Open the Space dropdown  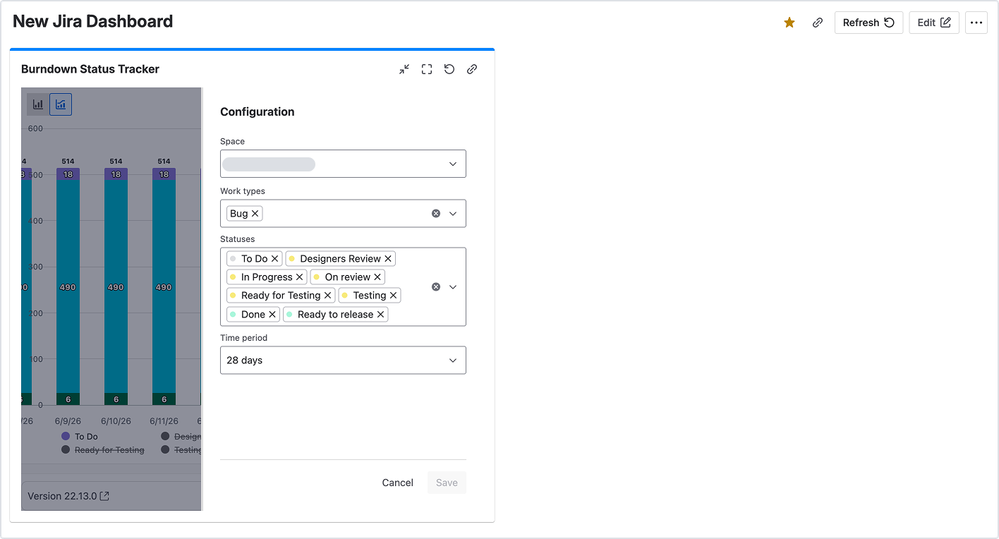coord(343,164)
